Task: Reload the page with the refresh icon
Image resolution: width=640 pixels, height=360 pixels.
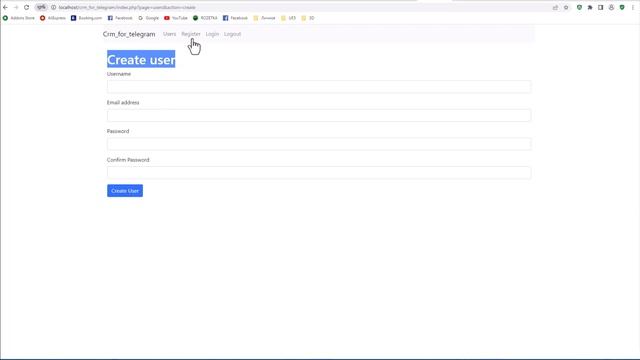Action: (27, 7)
